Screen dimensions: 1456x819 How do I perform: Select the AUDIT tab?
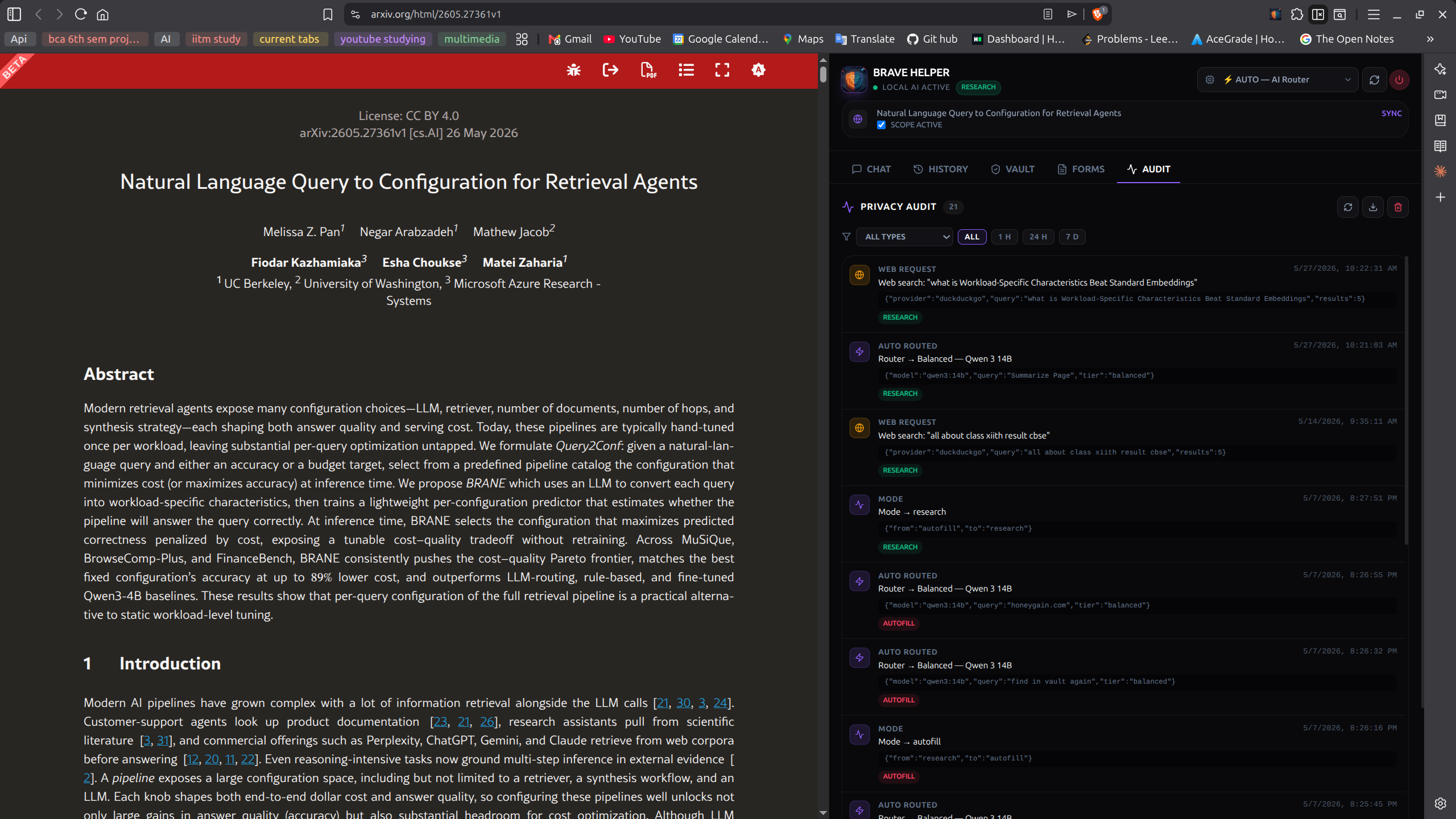coord(1149,169)
